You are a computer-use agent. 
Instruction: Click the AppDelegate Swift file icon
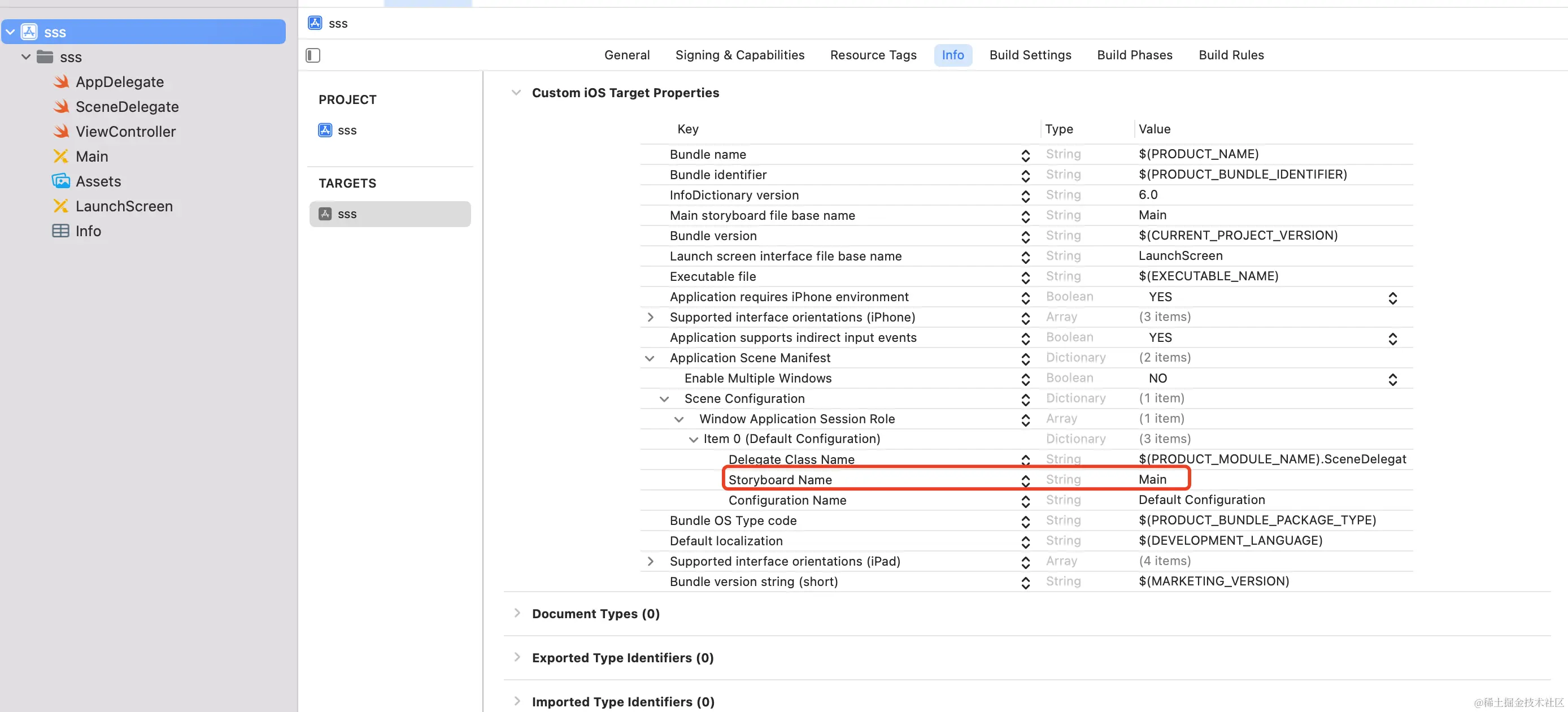click(x=61, y=81)
